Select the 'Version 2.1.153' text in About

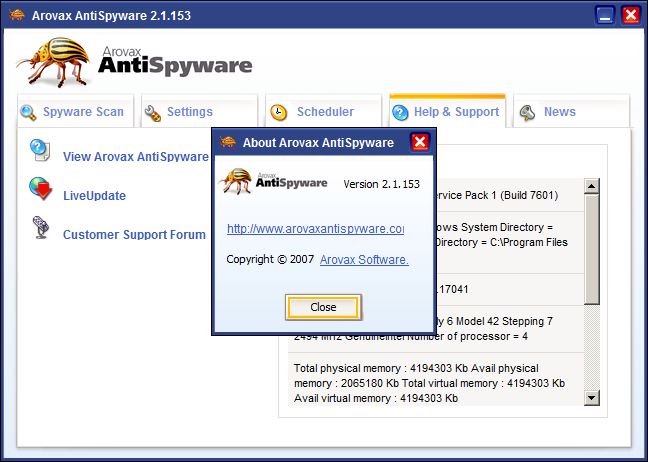coord(381,184)
